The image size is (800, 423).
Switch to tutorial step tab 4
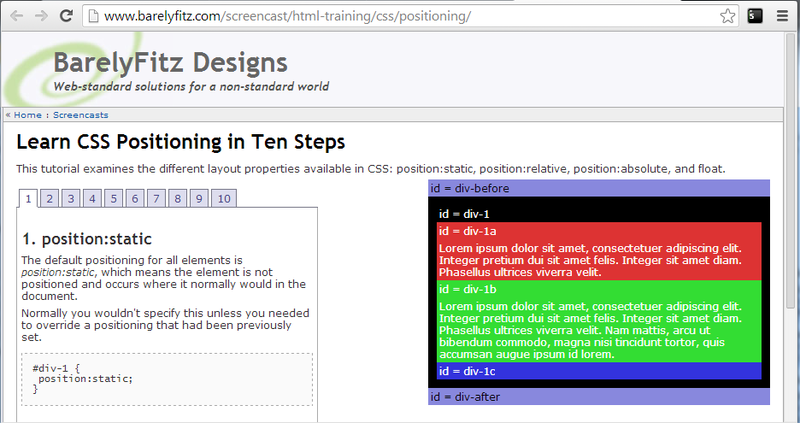(92, 198)
